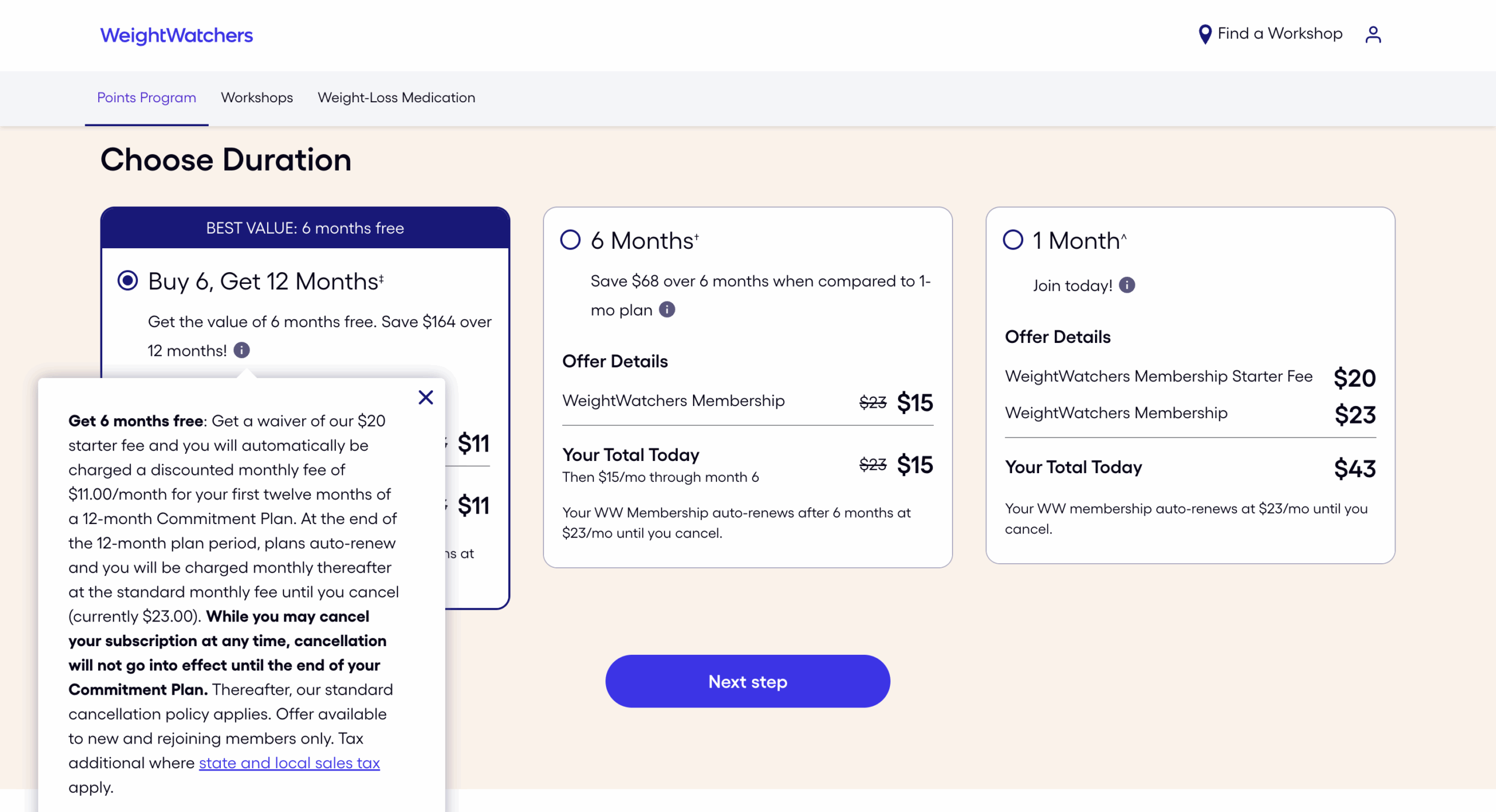The width and height of the screenshot is (1496, 812).
Task: Click the Find a Workshop link
Action: point(1280,34)
